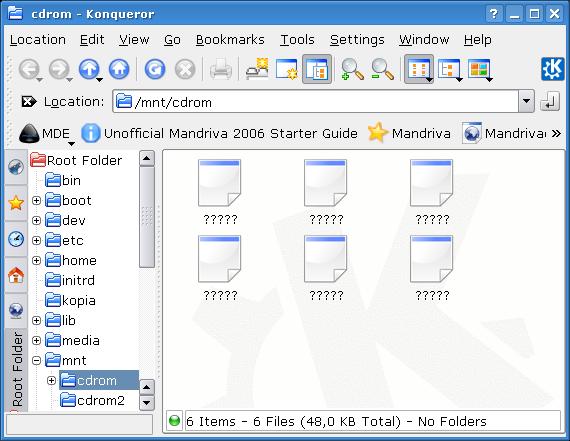Navigate up to the parent folder
Image resolution: width=570 pixels, height=441 pixels.
click(x=89, y=69)
